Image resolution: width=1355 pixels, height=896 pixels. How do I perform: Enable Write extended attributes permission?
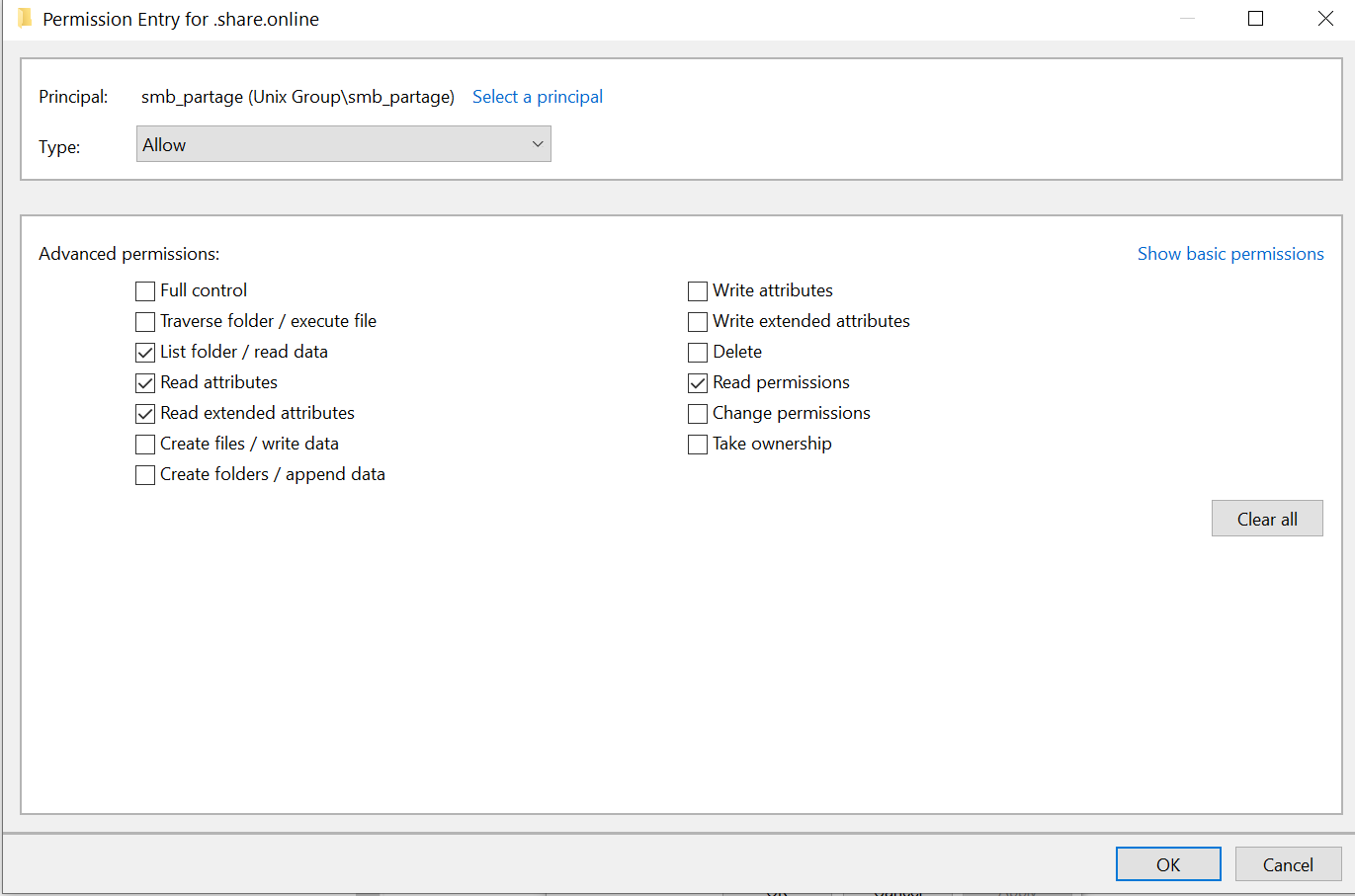point(698,322)
